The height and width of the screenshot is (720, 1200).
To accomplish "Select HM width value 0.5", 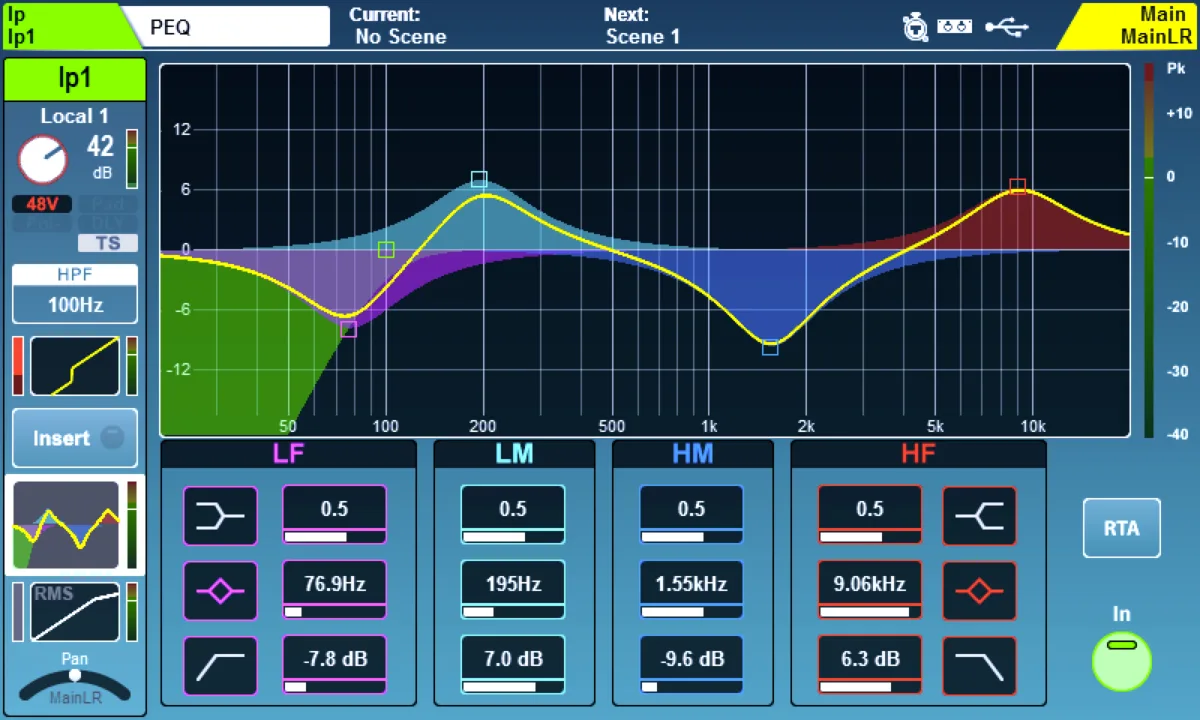I will pos(691,515).
